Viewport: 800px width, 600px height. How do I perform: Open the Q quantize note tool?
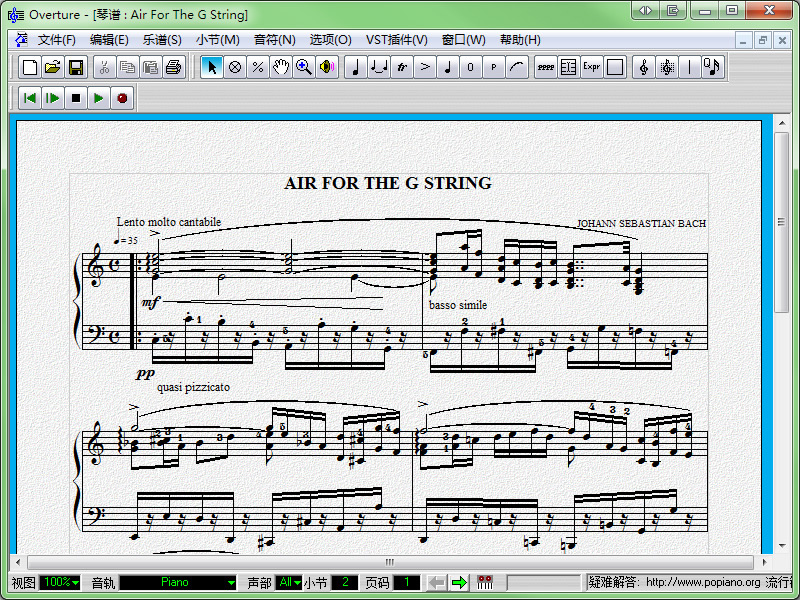click(713, 67)
